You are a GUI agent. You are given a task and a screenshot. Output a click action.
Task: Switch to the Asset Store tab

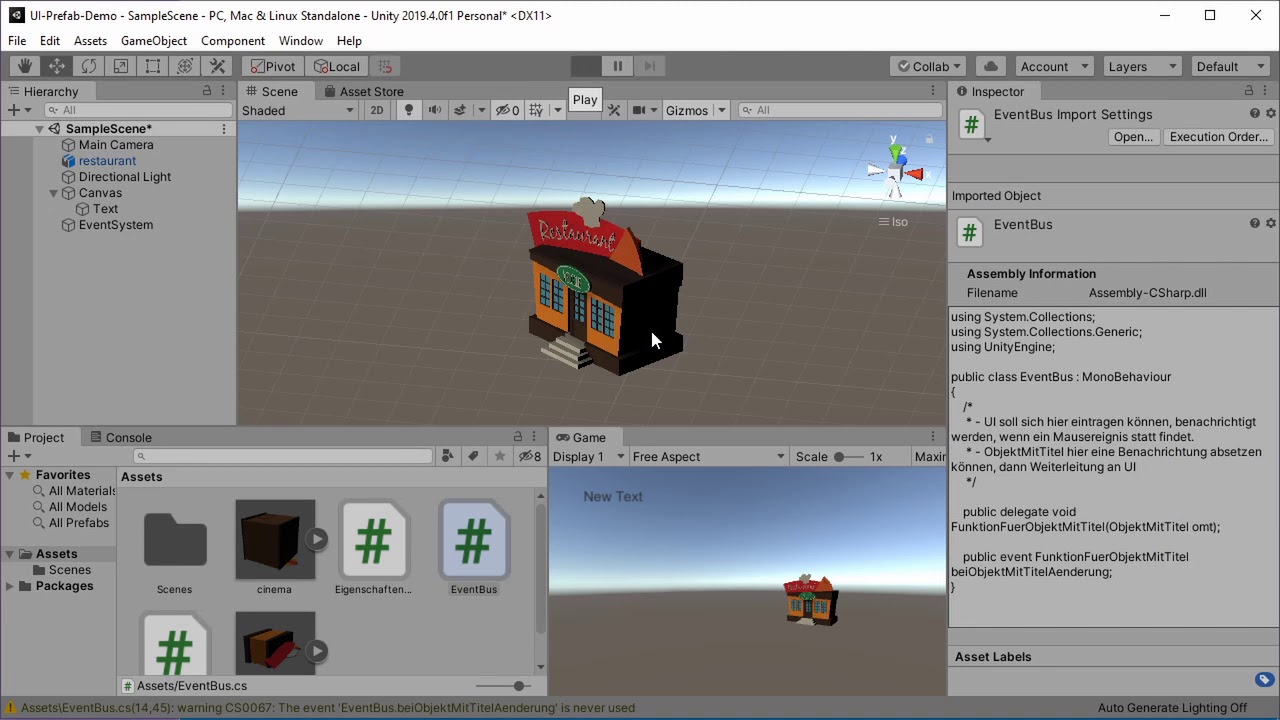(x=363, y=91)
